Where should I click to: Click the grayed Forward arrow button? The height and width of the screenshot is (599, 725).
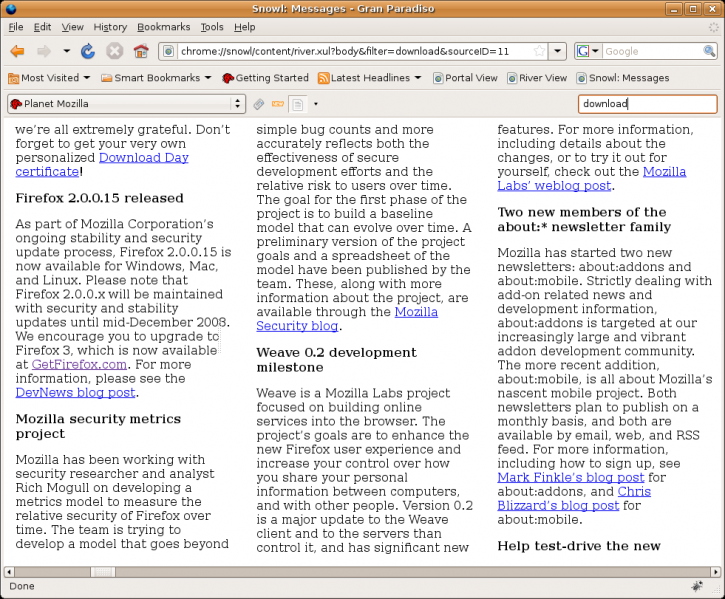pos(44,51)
